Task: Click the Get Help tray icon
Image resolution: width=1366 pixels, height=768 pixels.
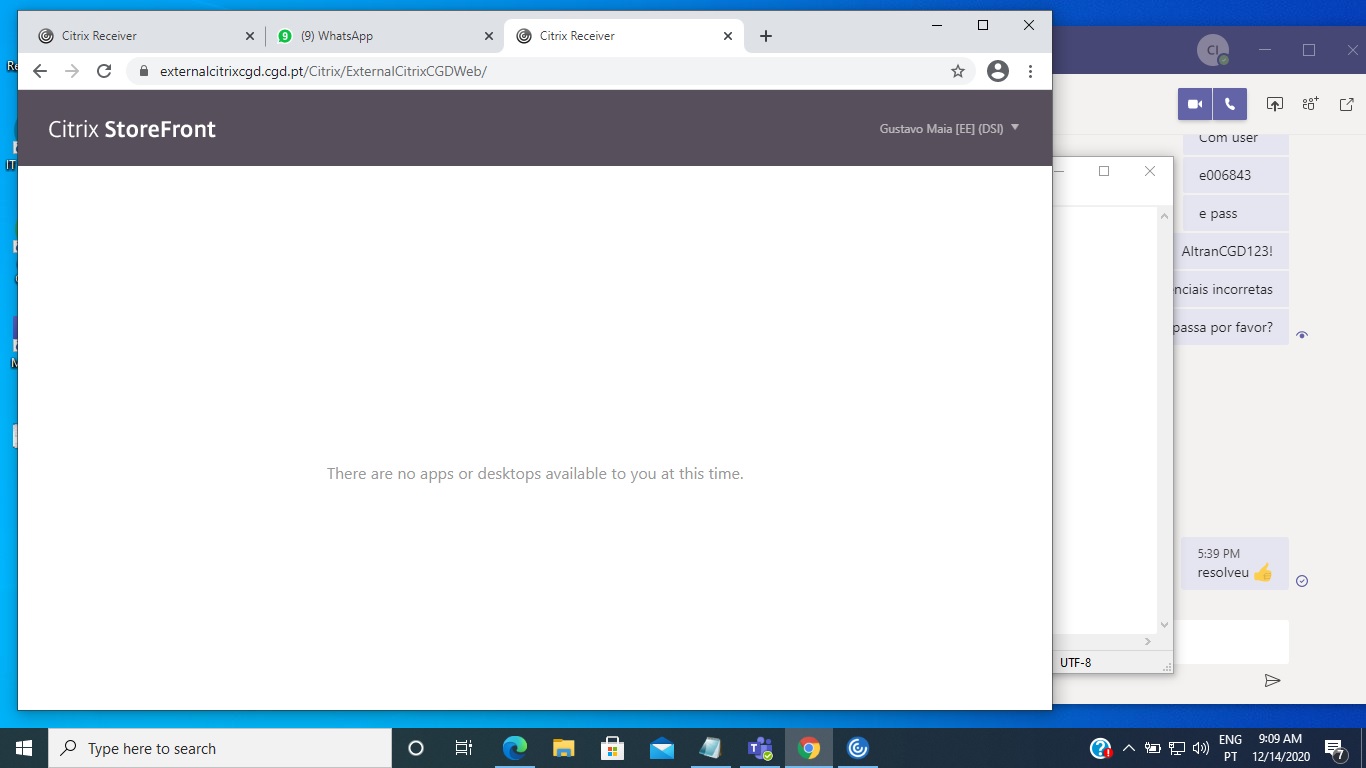Action: pyautogui.click(x=1101, y=748)
